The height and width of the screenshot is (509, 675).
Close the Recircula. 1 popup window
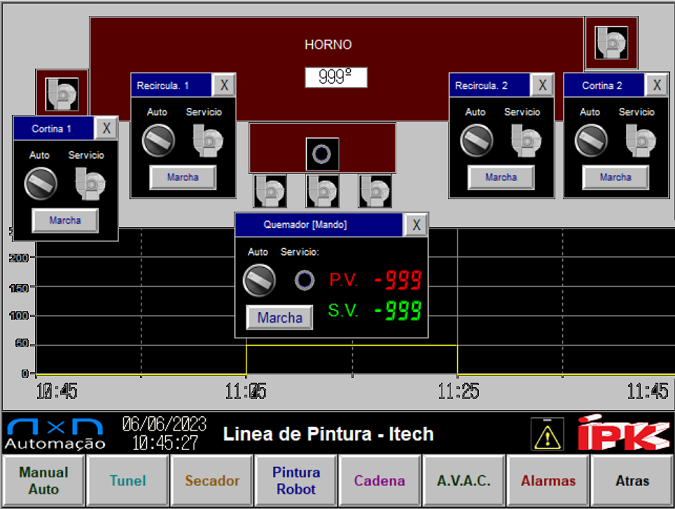pos(224,86)
